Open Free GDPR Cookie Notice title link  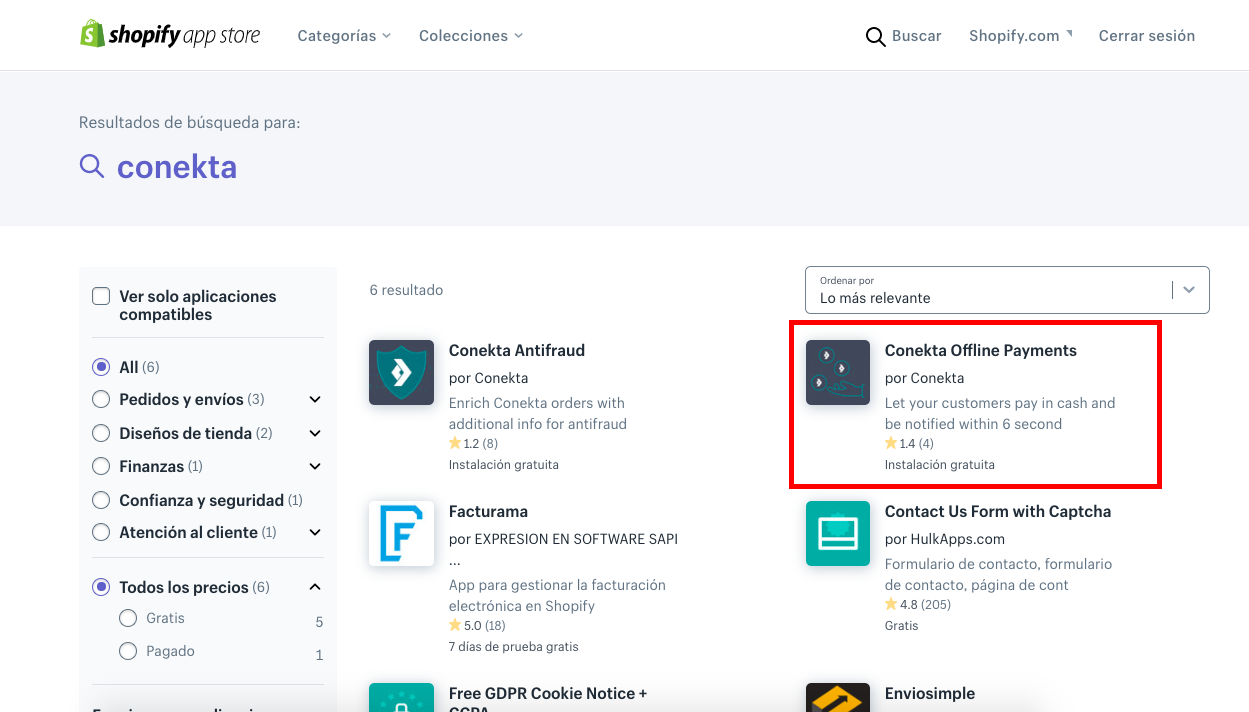click(x=548, y=701)
